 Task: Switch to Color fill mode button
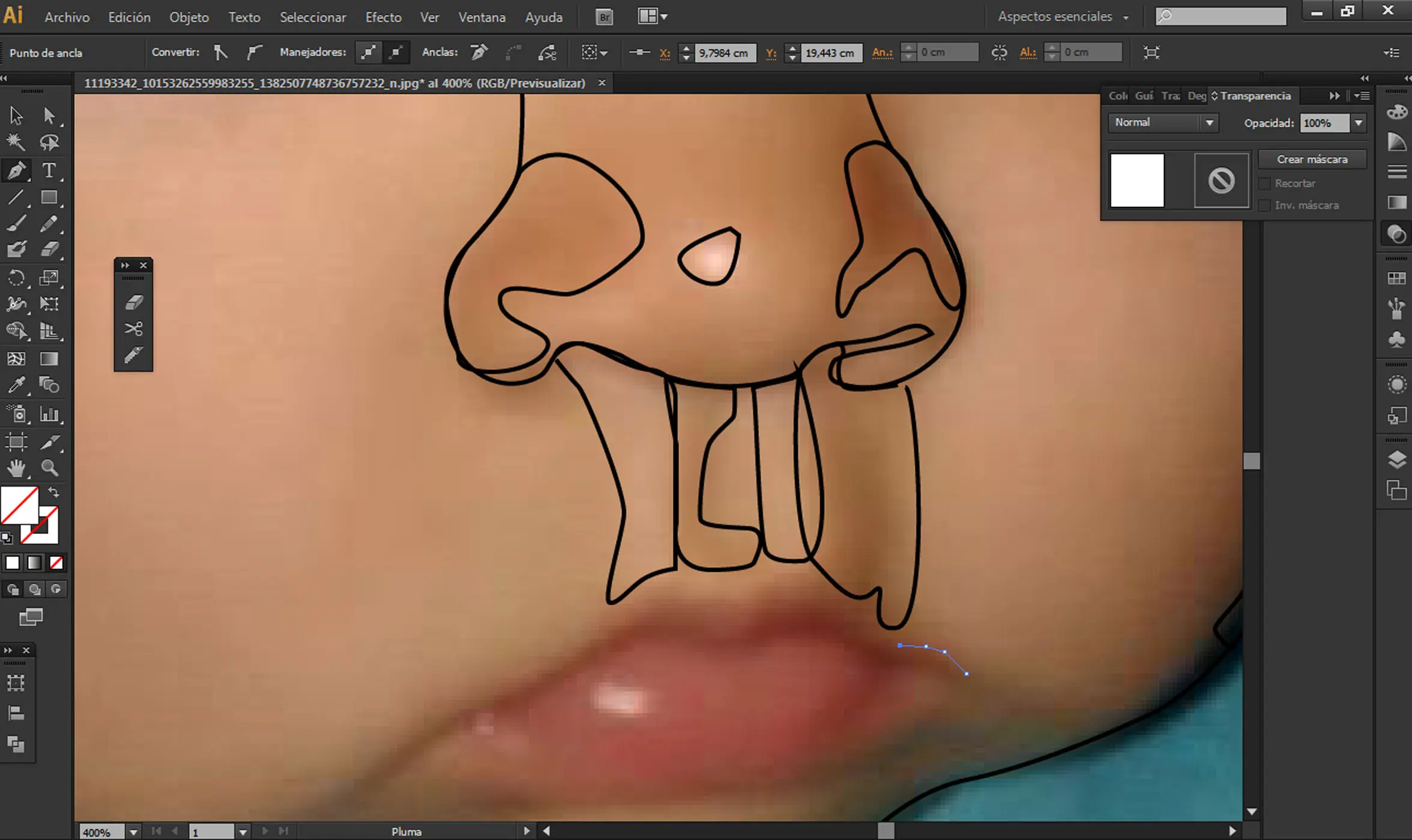click(x=12, y=563)
